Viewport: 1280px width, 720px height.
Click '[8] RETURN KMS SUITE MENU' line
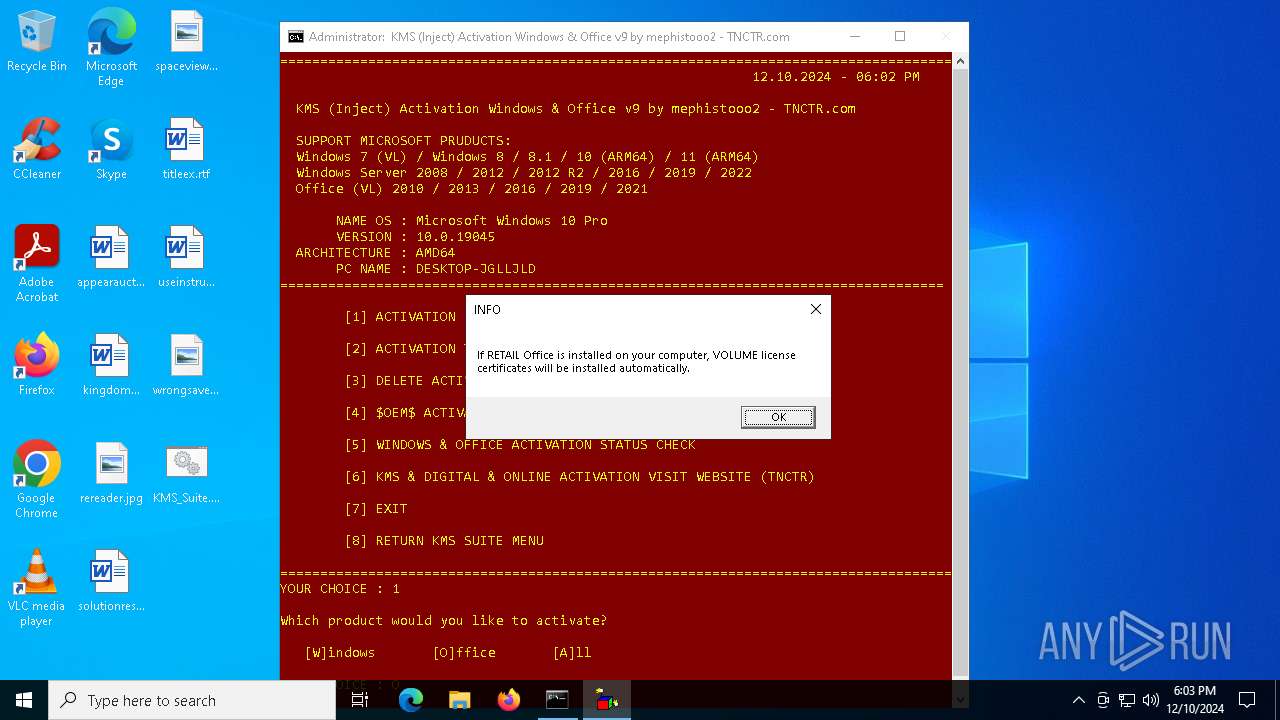(444, 541)
